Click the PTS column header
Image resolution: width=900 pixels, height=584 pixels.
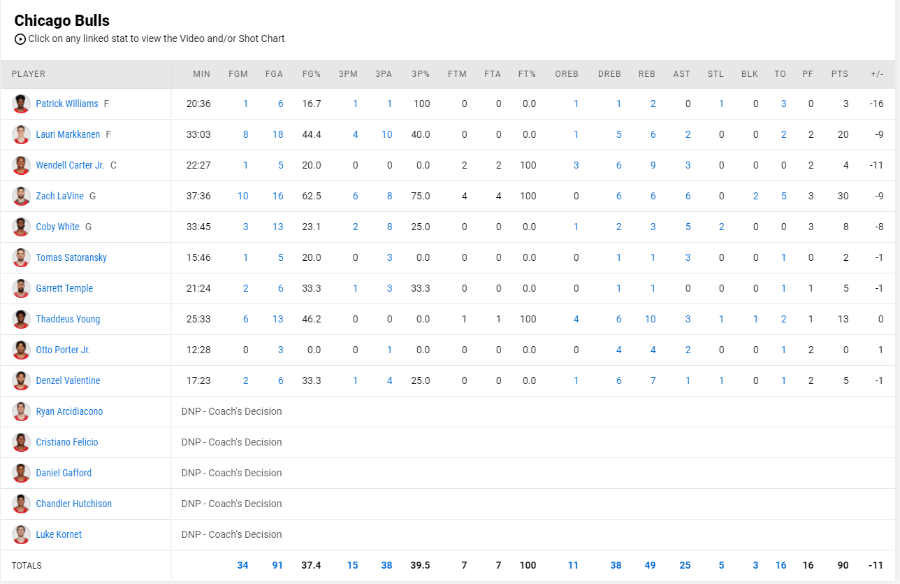pos(840,74)
